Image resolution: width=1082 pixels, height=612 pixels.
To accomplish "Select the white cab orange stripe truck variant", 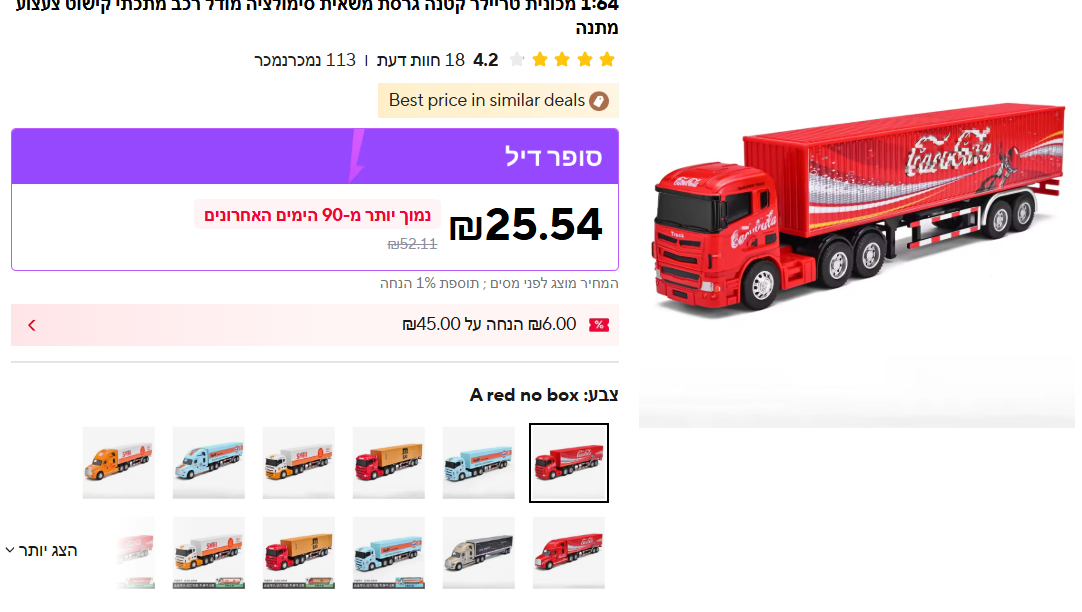I will pyautogui.click(x=299, y=462).
